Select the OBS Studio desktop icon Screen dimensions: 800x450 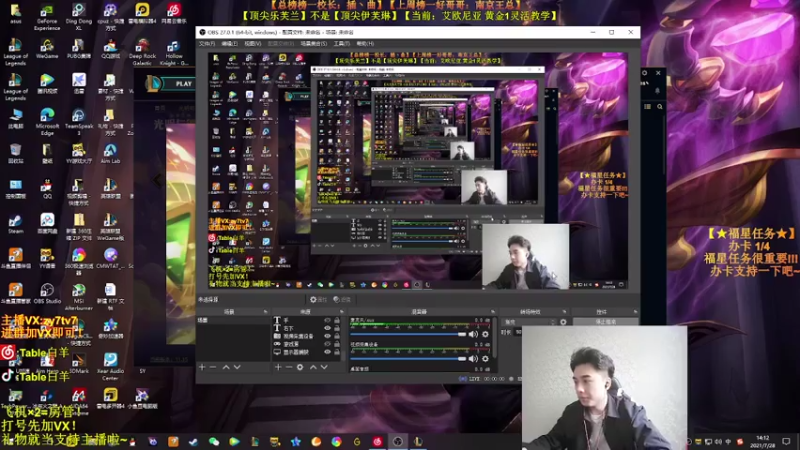(x=47, y=294)
